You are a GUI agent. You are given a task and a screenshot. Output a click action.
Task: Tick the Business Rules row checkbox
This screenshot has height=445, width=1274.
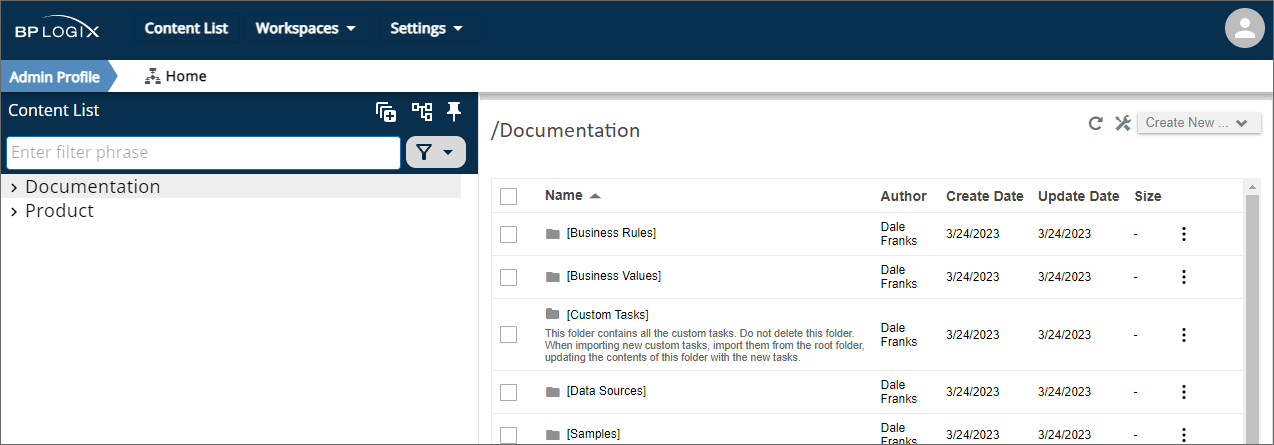click(x=508, y=234)
